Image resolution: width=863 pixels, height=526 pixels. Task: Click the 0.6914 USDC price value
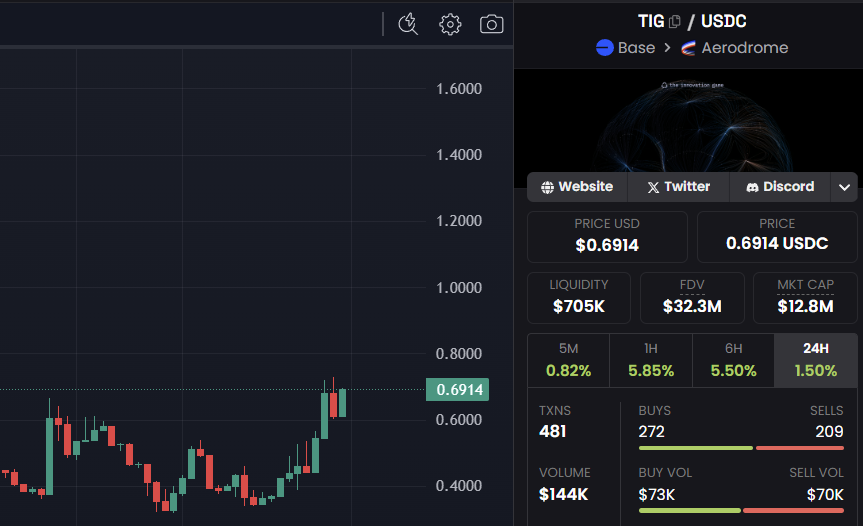click(777, 243)
